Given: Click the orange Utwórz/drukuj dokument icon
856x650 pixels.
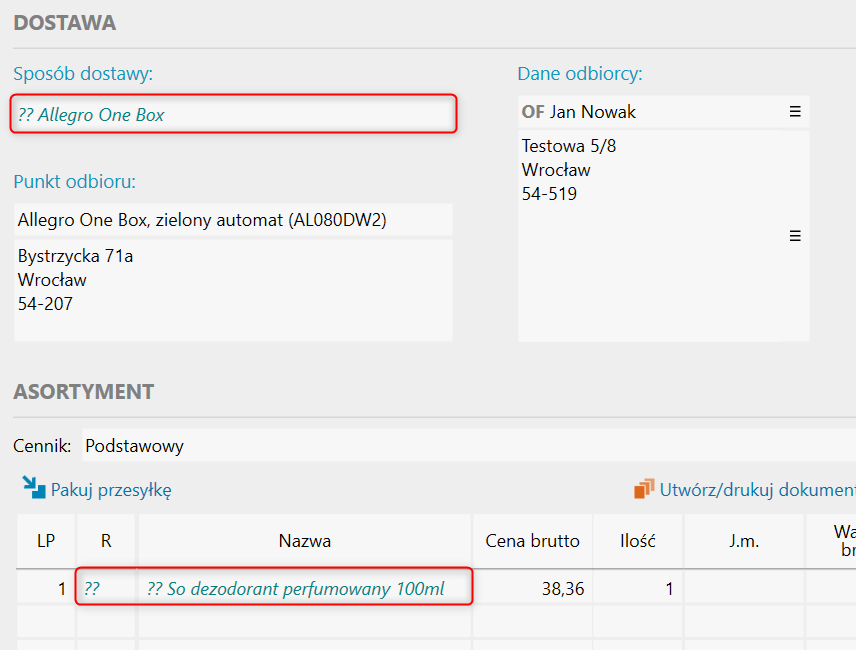Looking at the screenshot, I should pyautogui.click(x=644, y=489).
